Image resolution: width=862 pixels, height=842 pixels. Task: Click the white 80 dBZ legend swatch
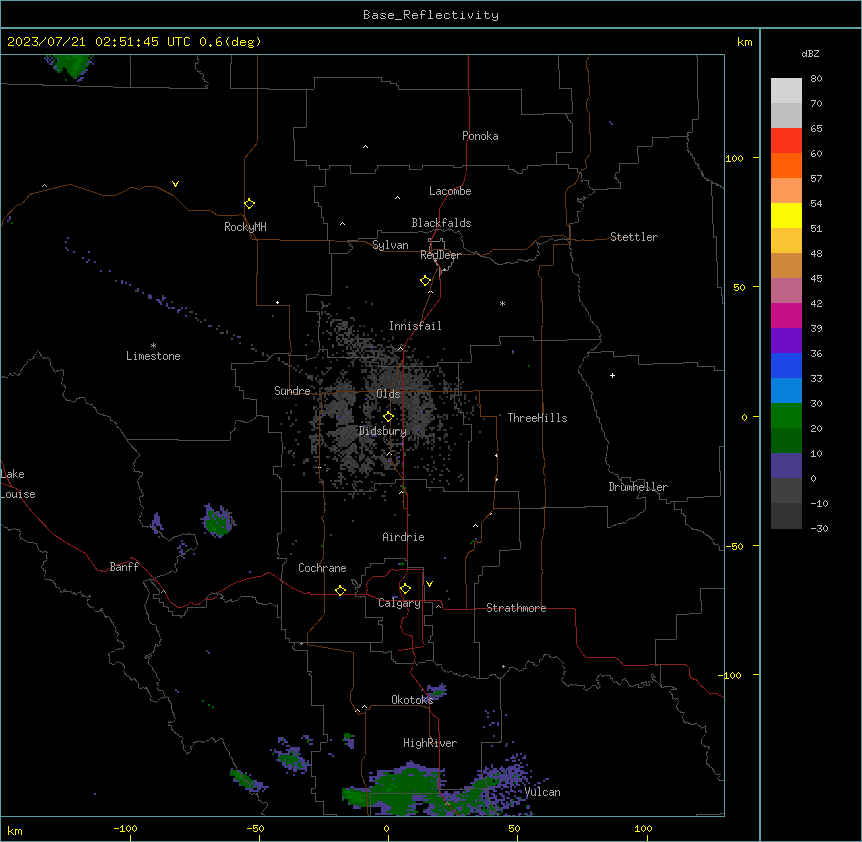(786, 90)
